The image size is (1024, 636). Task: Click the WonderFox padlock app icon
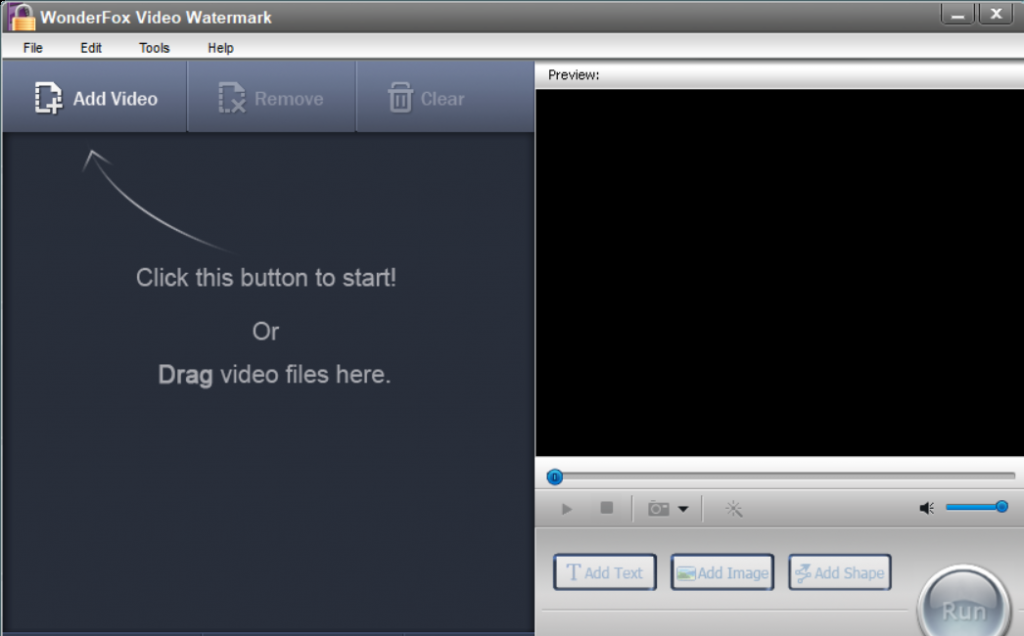[22, 17]
